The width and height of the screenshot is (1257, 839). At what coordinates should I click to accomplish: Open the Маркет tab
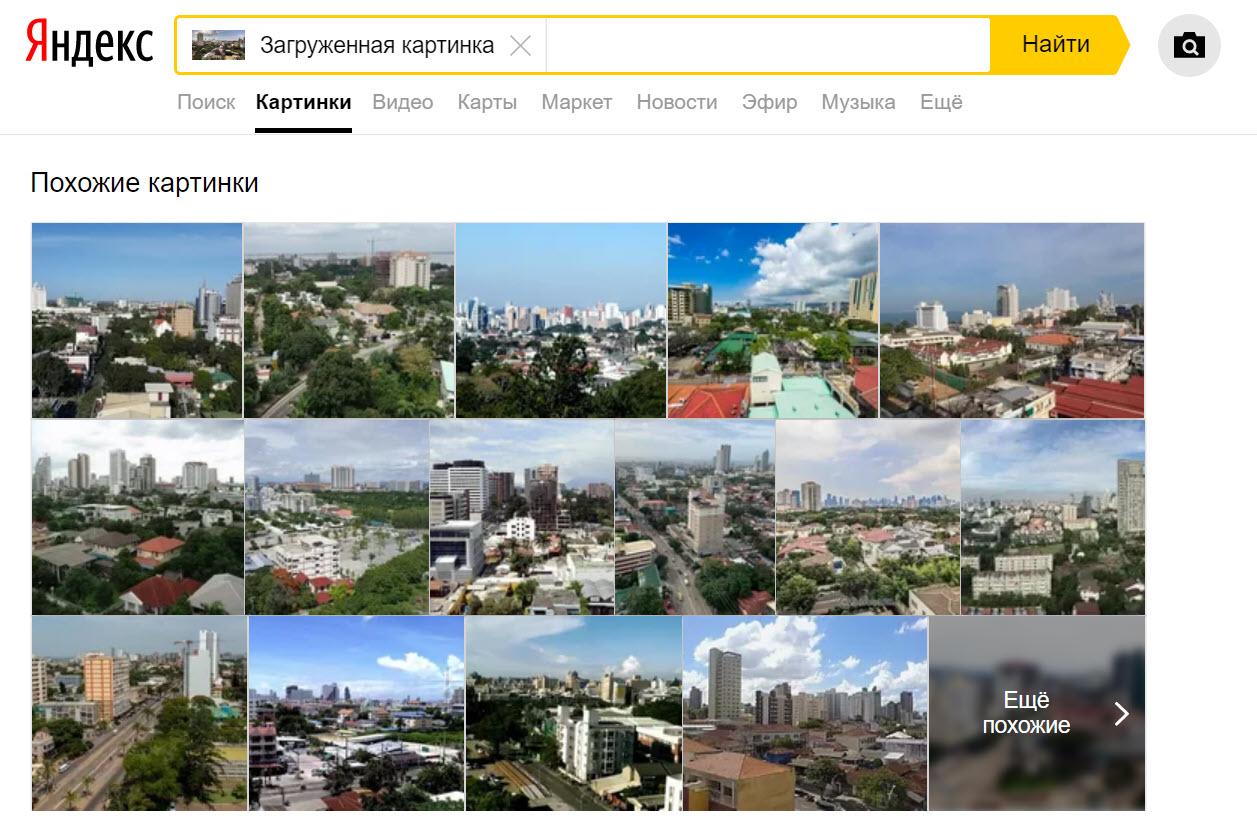(576, 102)
